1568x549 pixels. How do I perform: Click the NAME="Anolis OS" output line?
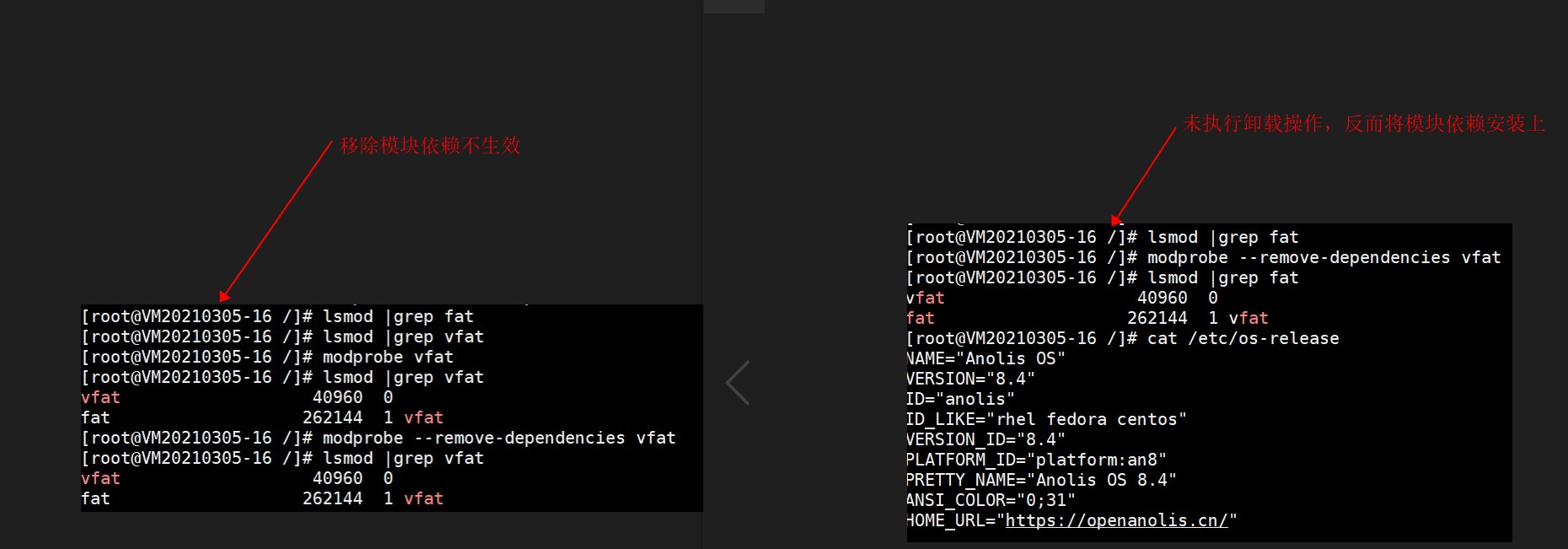point(985,358)
